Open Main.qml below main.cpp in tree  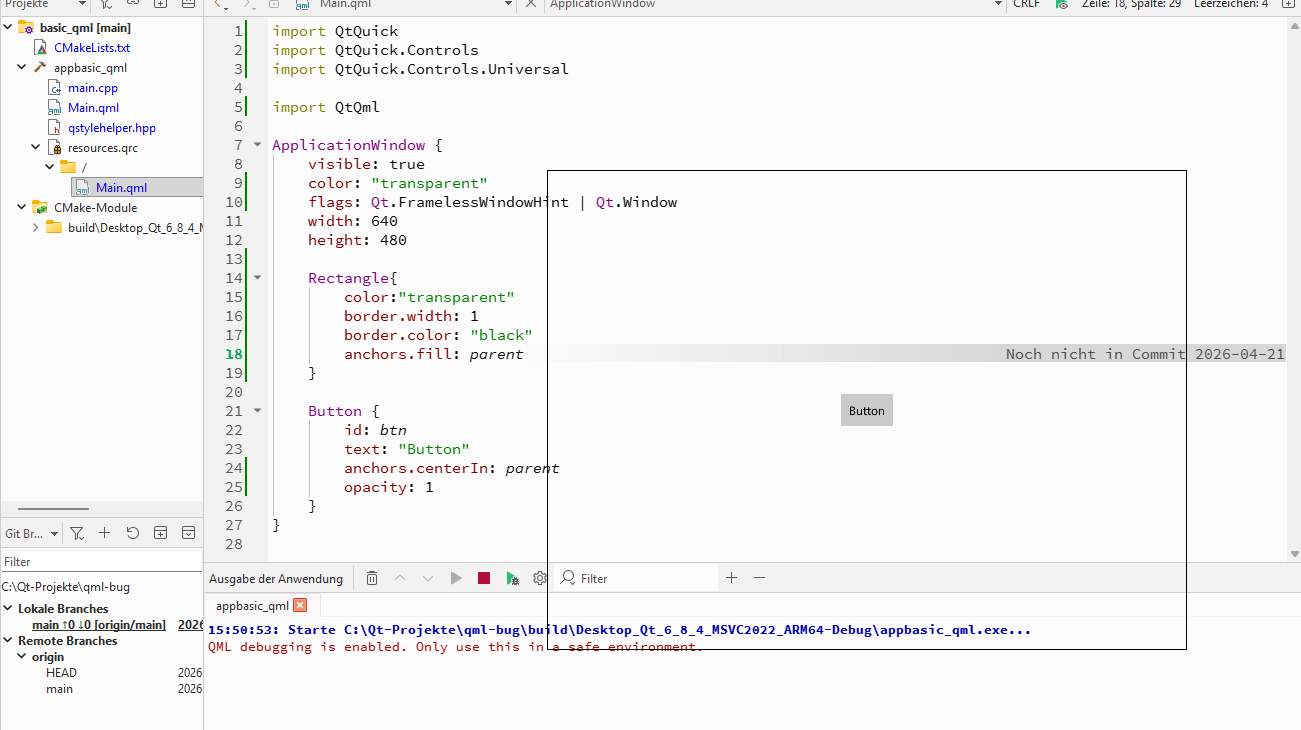(x=93, y=108)
